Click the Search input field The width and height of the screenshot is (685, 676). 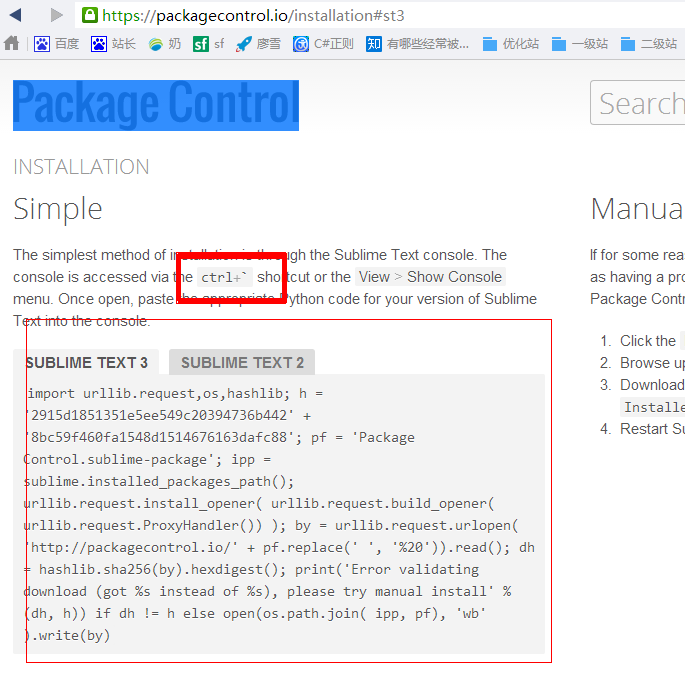tap(638, 103)
